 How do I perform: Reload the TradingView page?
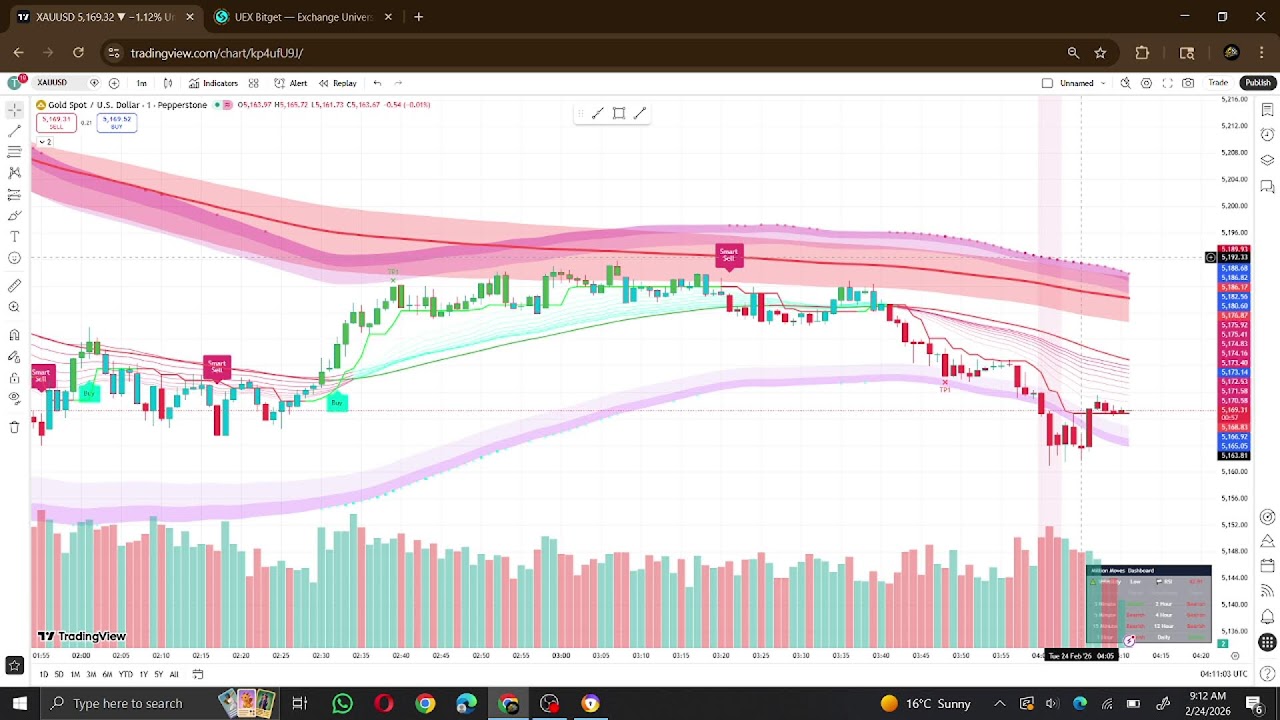point(78,53)
